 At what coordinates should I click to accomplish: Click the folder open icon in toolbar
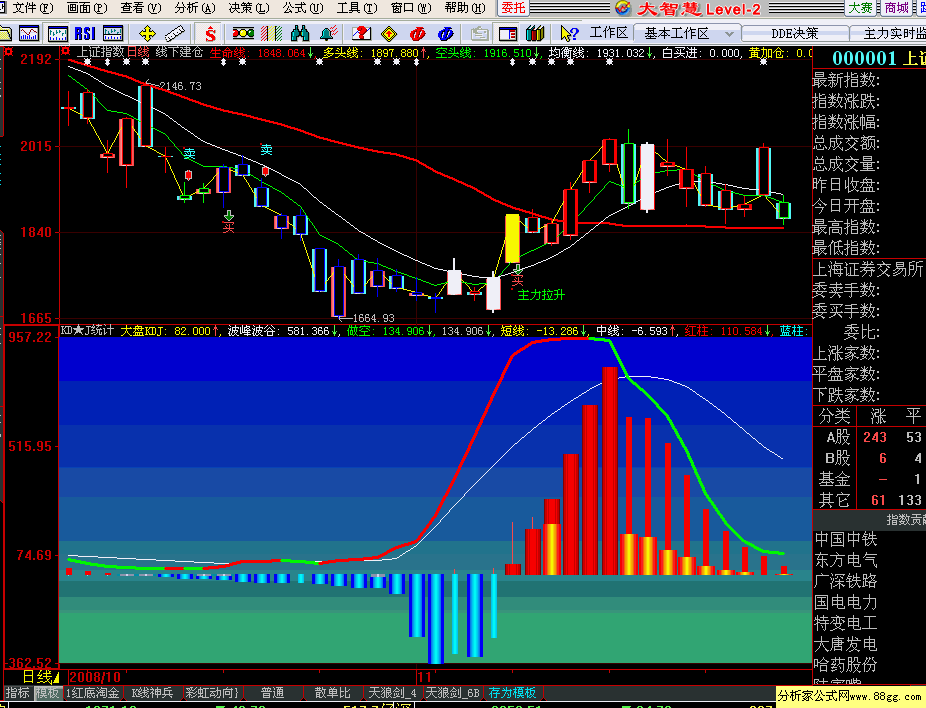pyautogui.click(x=6, y=34)
